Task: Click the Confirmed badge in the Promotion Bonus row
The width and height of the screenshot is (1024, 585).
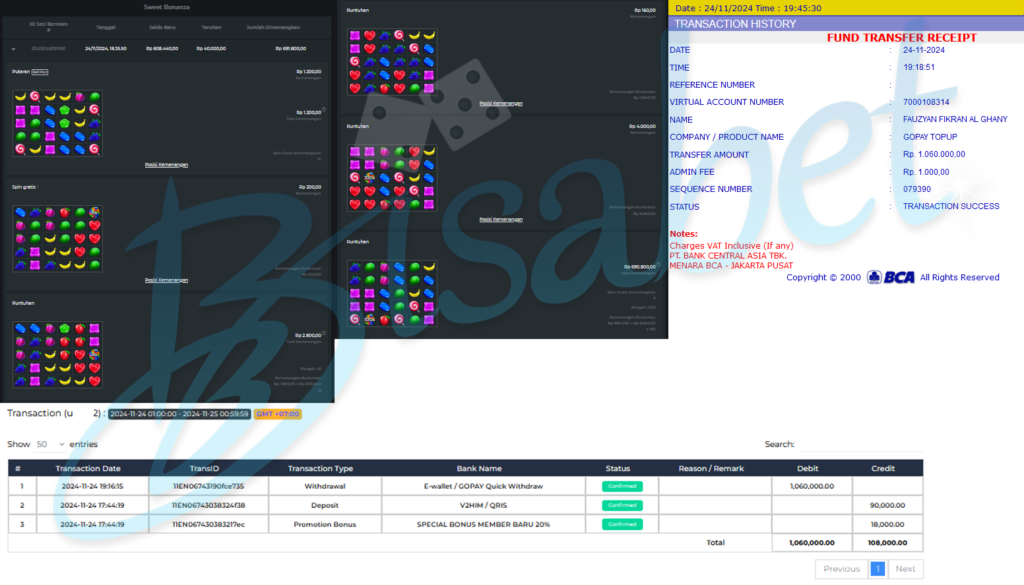Action: pos(622,524)
